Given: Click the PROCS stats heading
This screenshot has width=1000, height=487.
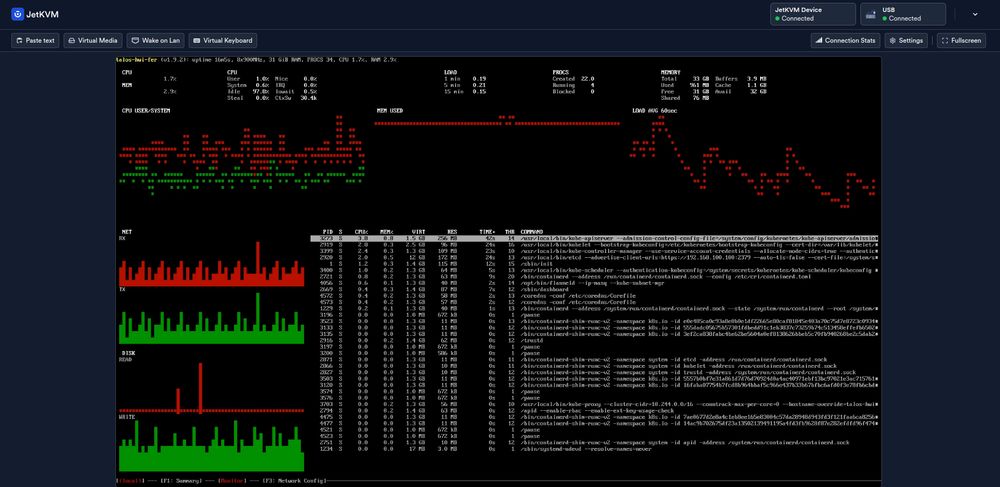Looking at the screenshot, I should click(562, 72).
